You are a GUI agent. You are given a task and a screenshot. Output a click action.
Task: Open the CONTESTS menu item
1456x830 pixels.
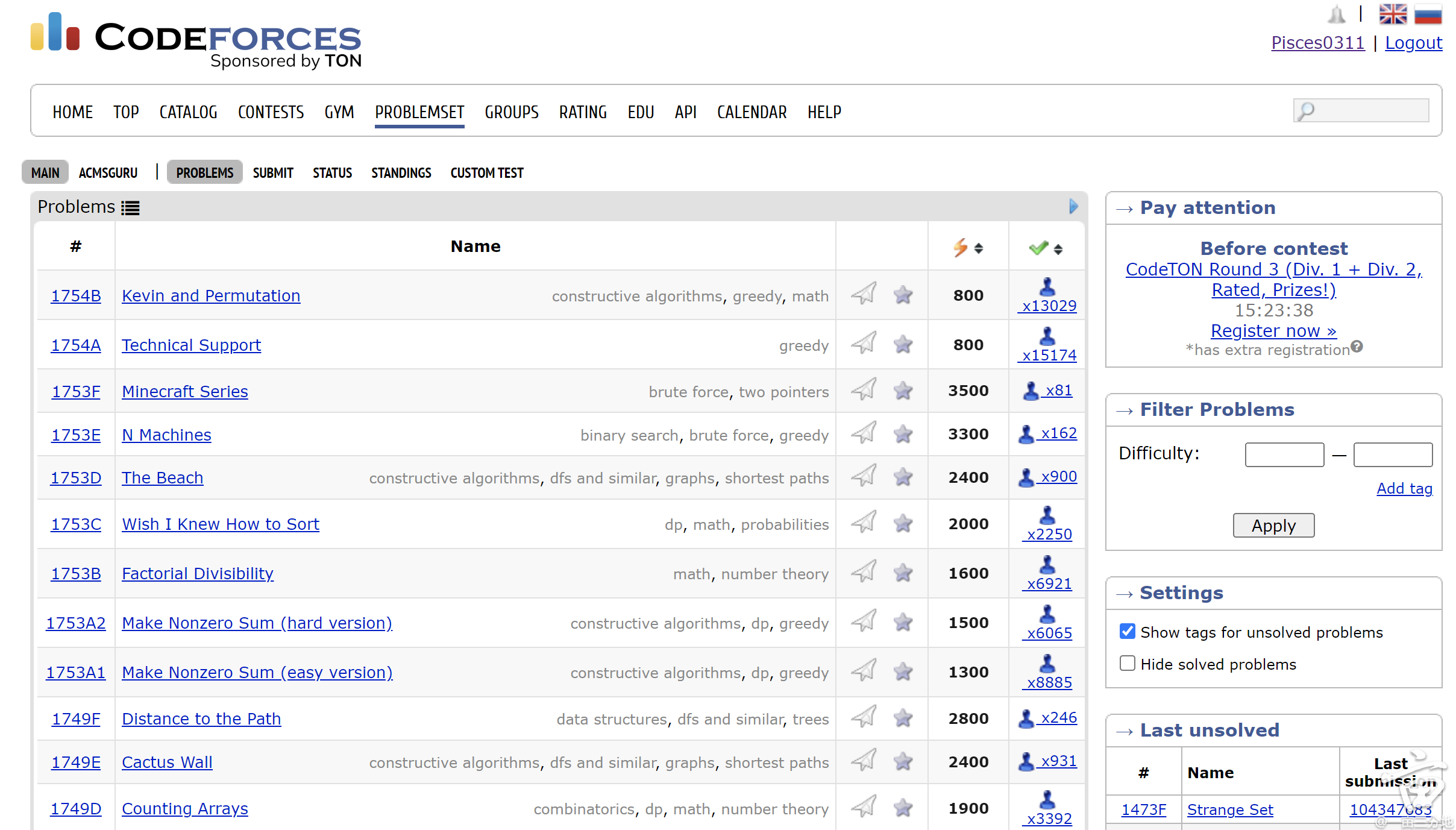[x=271, y=112]
